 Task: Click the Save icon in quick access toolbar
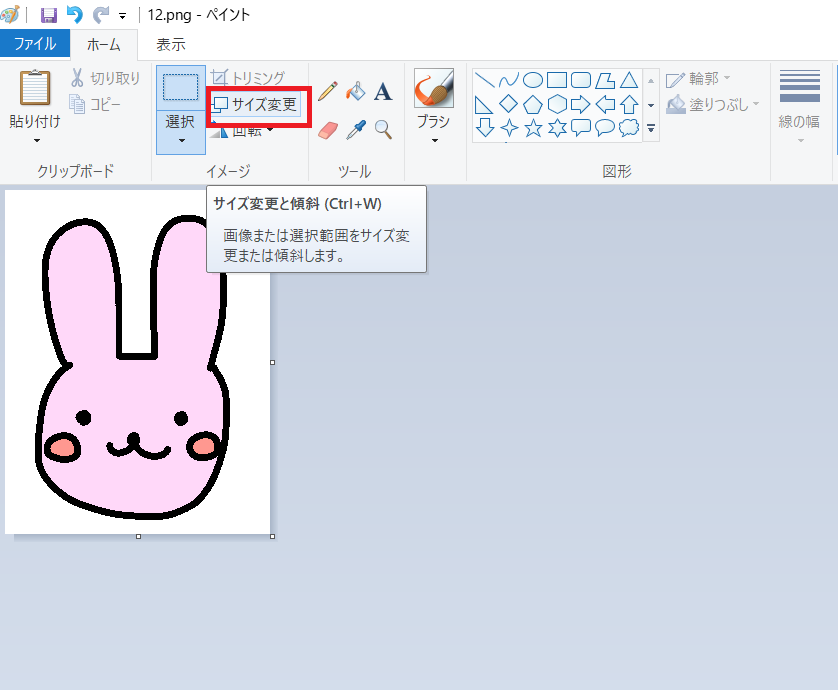coord(49,15)
